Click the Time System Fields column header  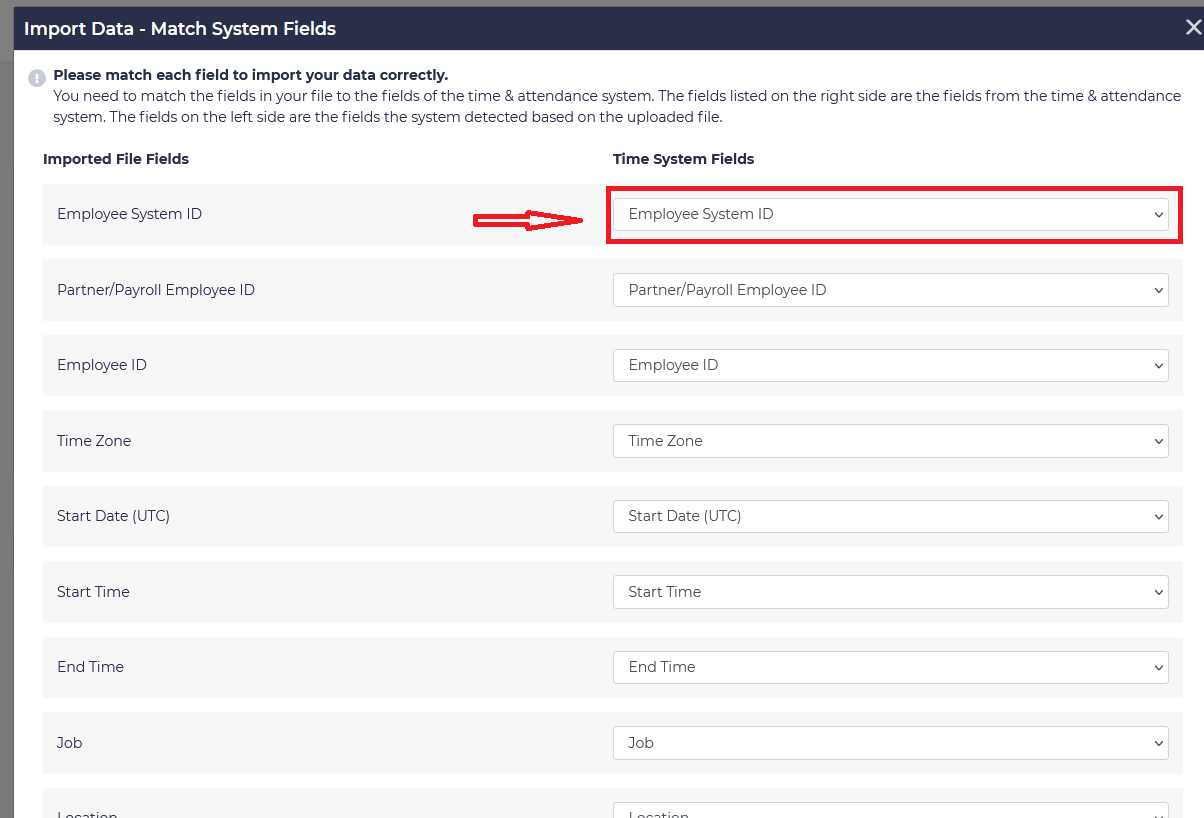[684, 159]
